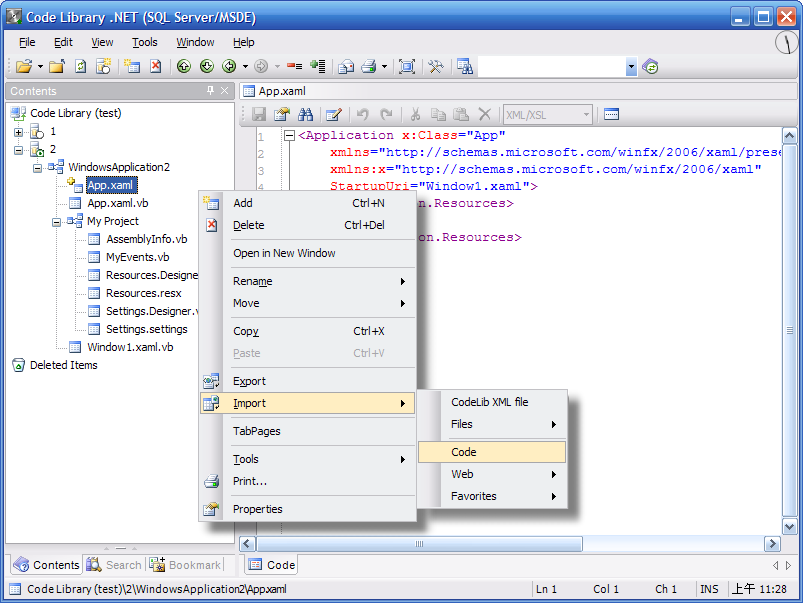The height and width of the screenshot is (603, 803).
Task: Click the binoculars search icon in main toolbar
Action: 465,67
